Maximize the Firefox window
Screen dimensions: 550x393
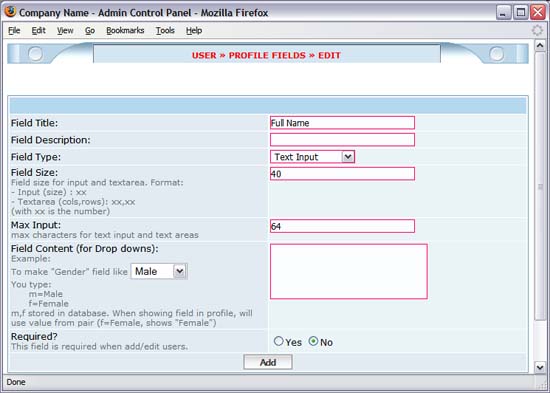point(521,13)
